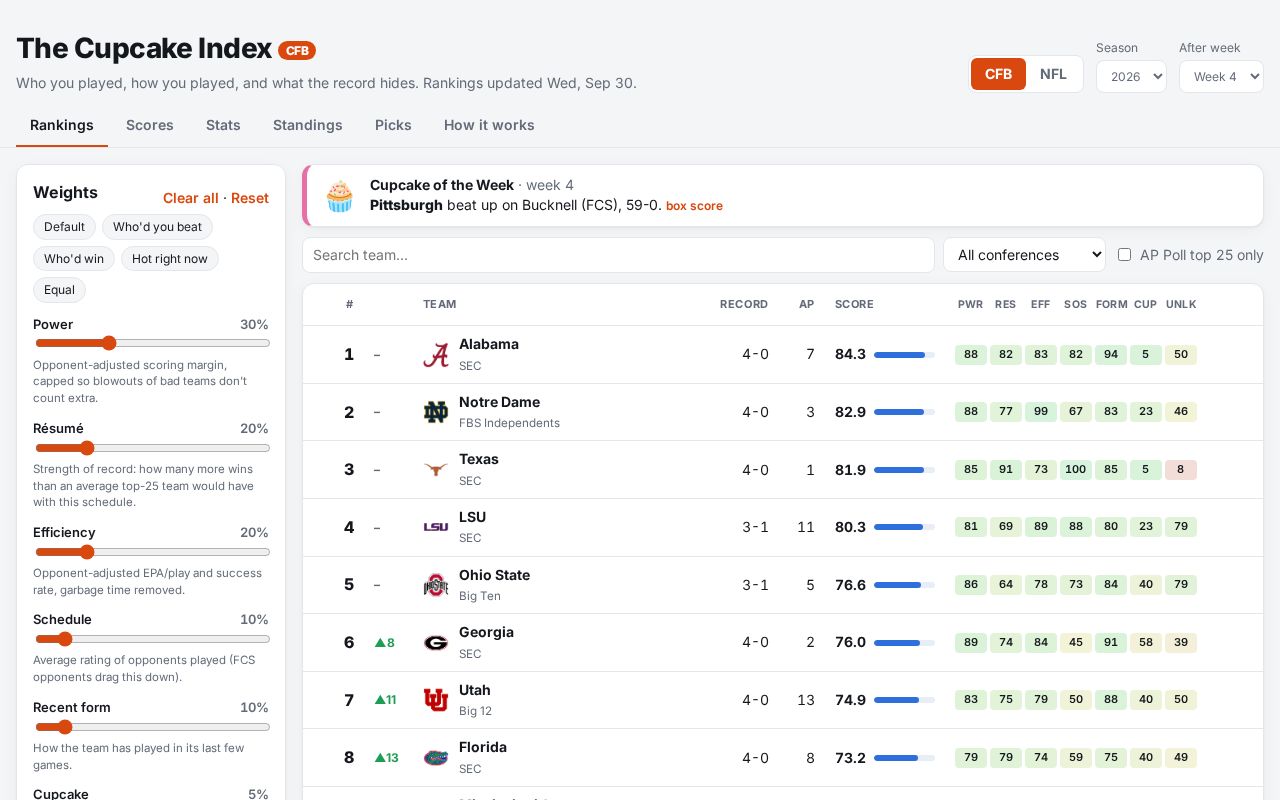Click the Georgia team logo
This screenshot has width=1280, height=800.
pyautogui.click(x=436, y=643)
